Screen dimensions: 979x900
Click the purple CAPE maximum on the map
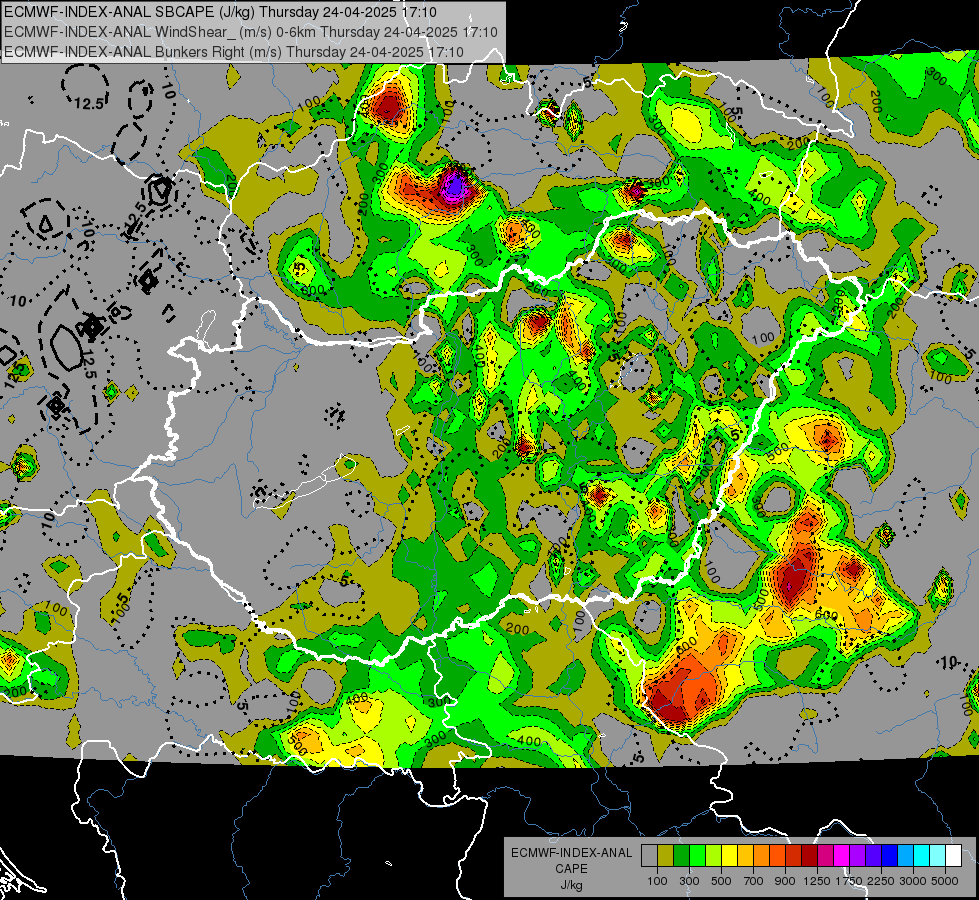(x=455, y=185)
